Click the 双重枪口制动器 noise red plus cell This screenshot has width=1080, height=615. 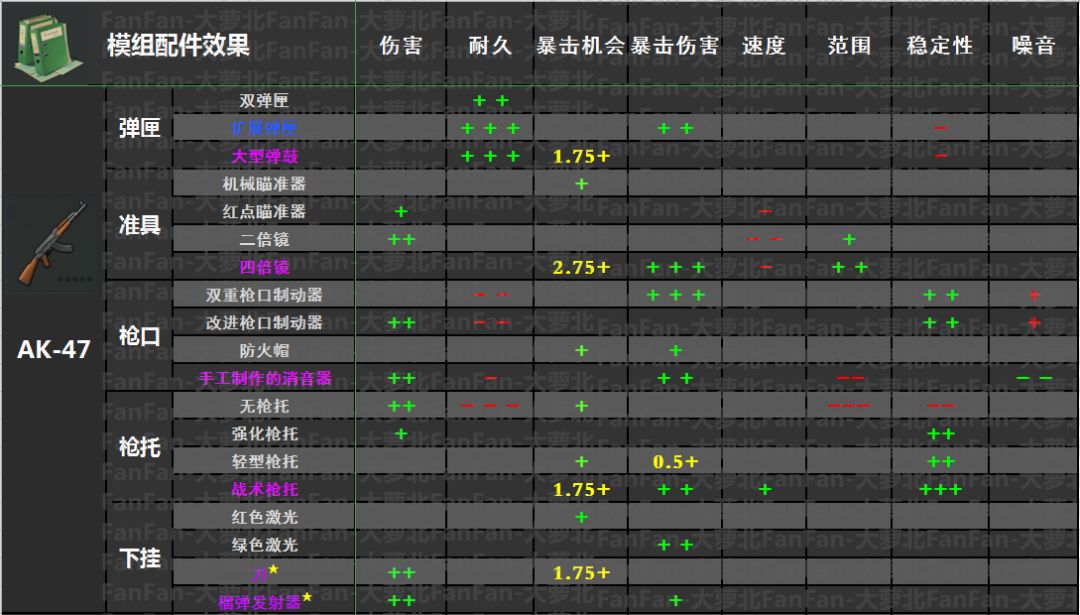(x=1033, y=295)
